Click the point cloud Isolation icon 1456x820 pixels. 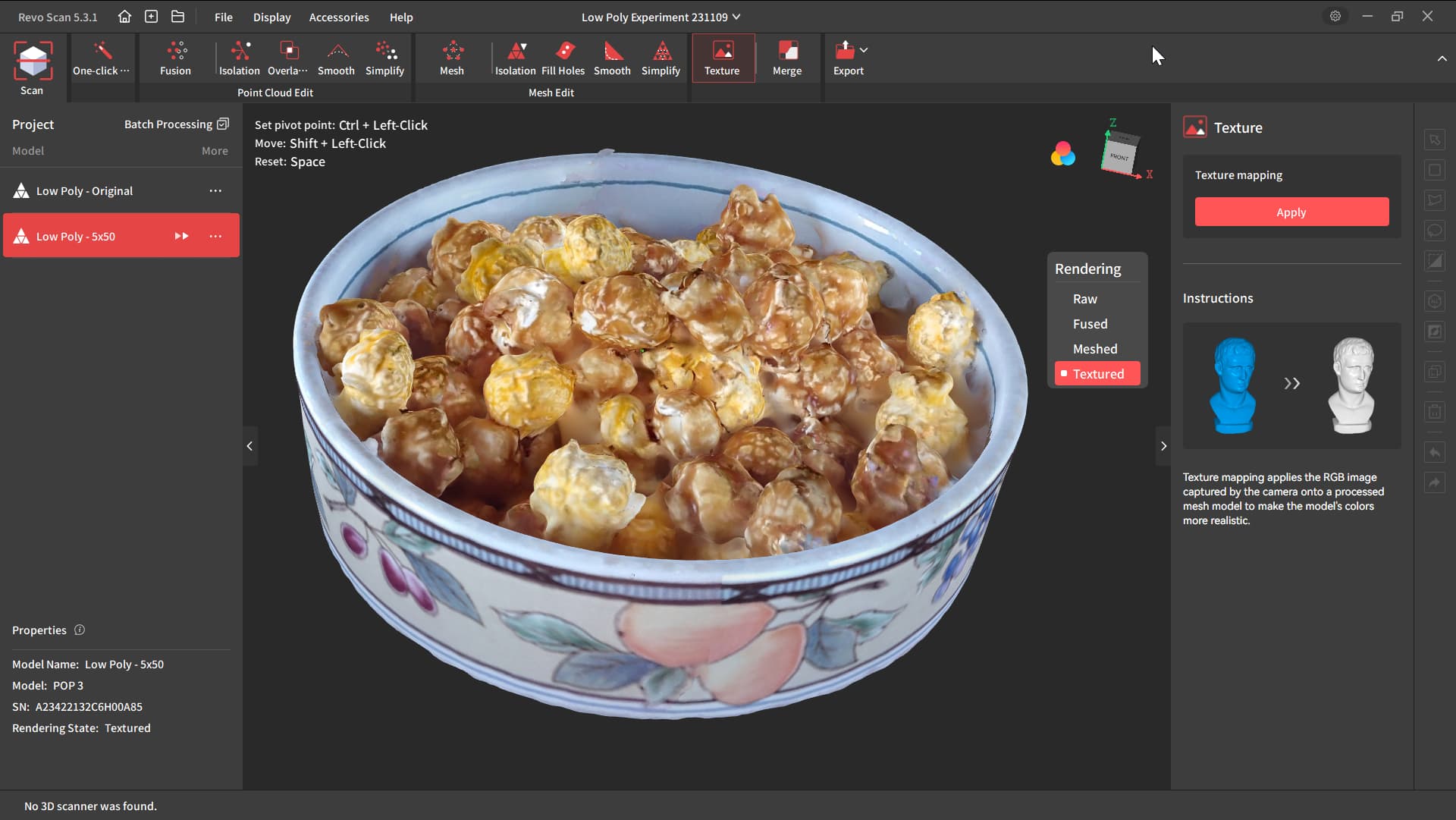pos(240,52)
